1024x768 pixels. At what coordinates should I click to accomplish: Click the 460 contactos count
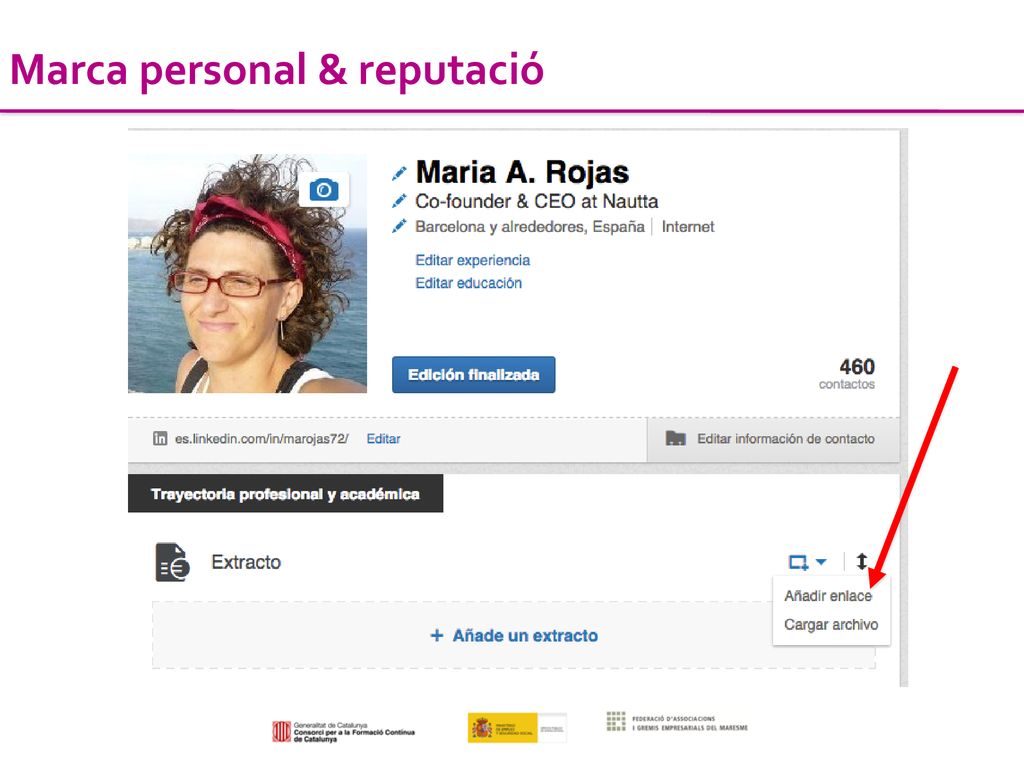point(847,374)
